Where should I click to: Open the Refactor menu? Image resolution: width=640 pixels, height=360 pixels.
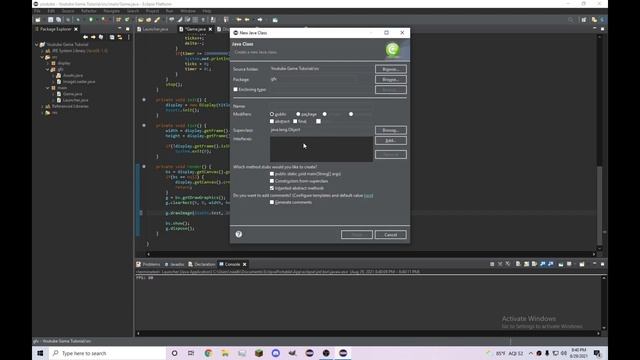(89, 11)
